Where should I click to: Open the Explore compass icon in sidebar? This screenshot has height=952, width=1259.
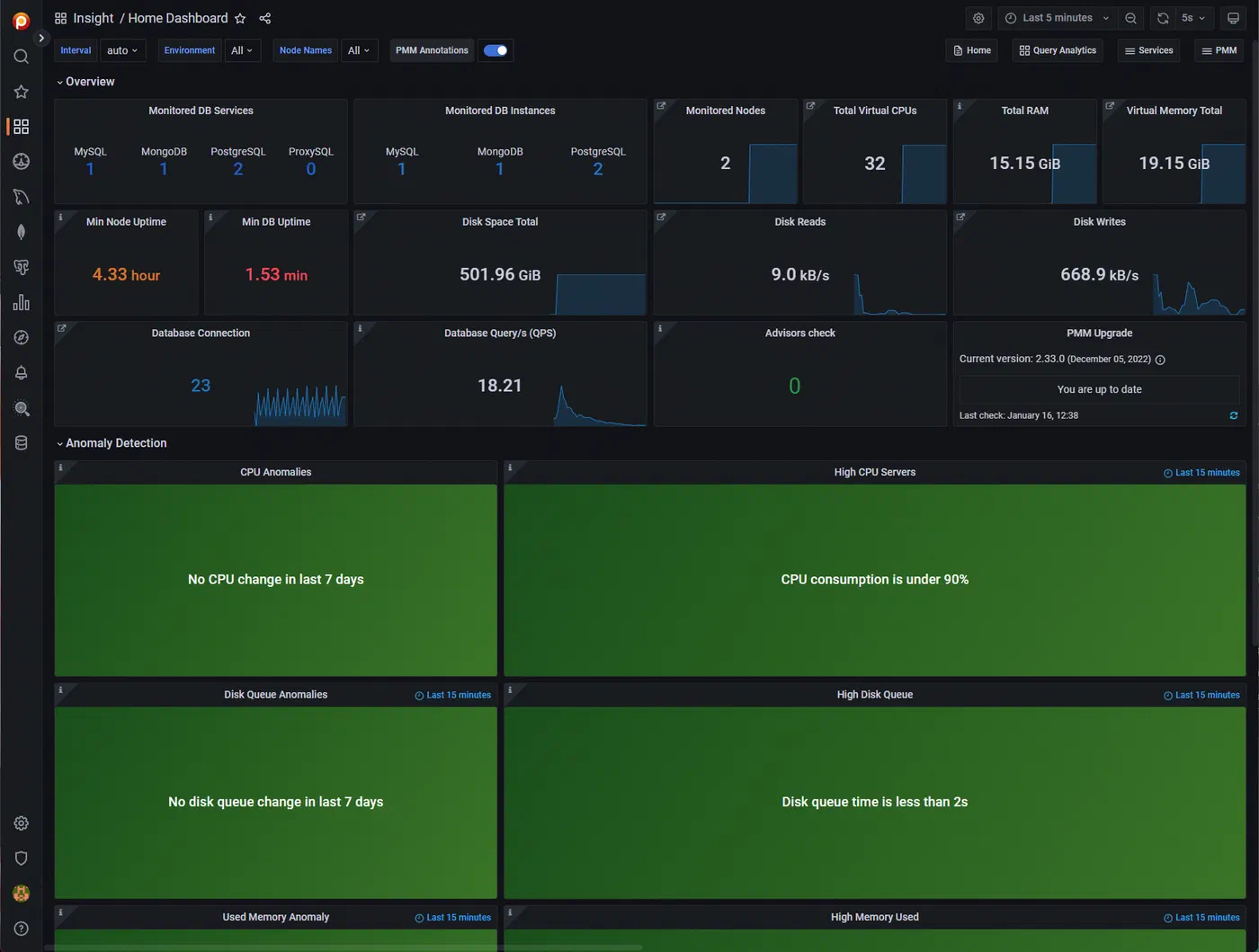[x=21, y=338]
